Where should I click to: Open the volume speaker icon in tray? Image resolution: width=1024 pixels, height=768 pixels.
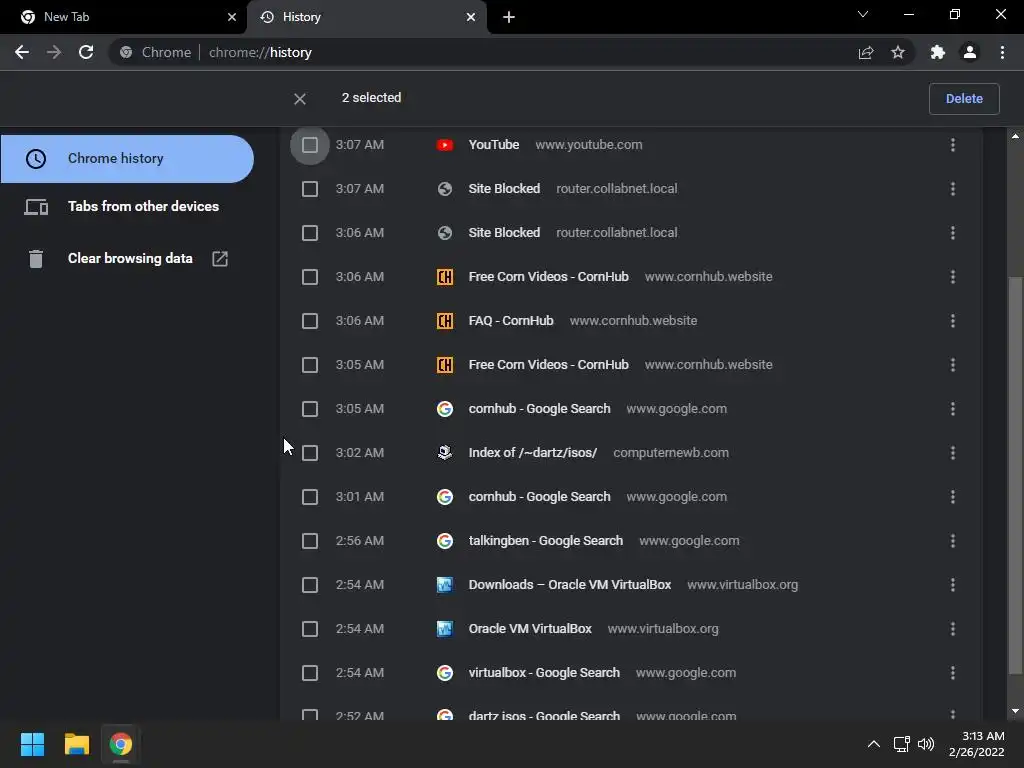click(925, 744)
